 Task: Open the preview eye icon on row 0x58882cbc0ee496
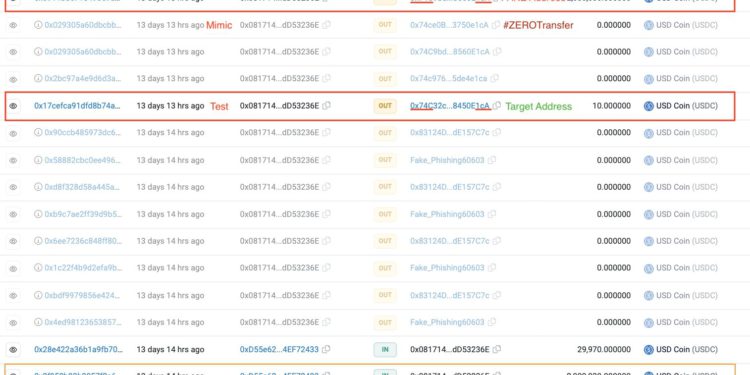pos(13,160)
